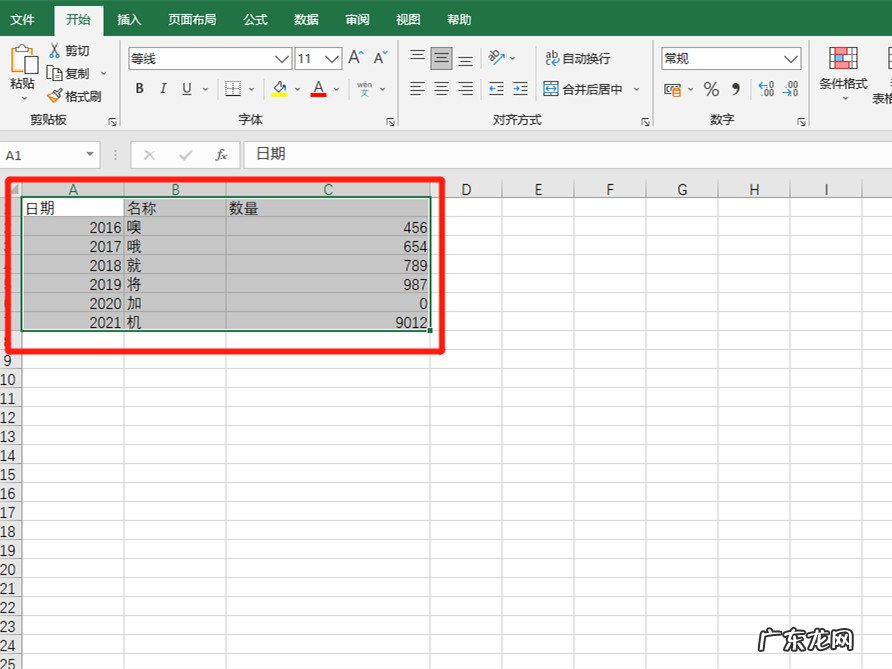Expand the Name Box dropdown arrow

[x=90, y=155]
